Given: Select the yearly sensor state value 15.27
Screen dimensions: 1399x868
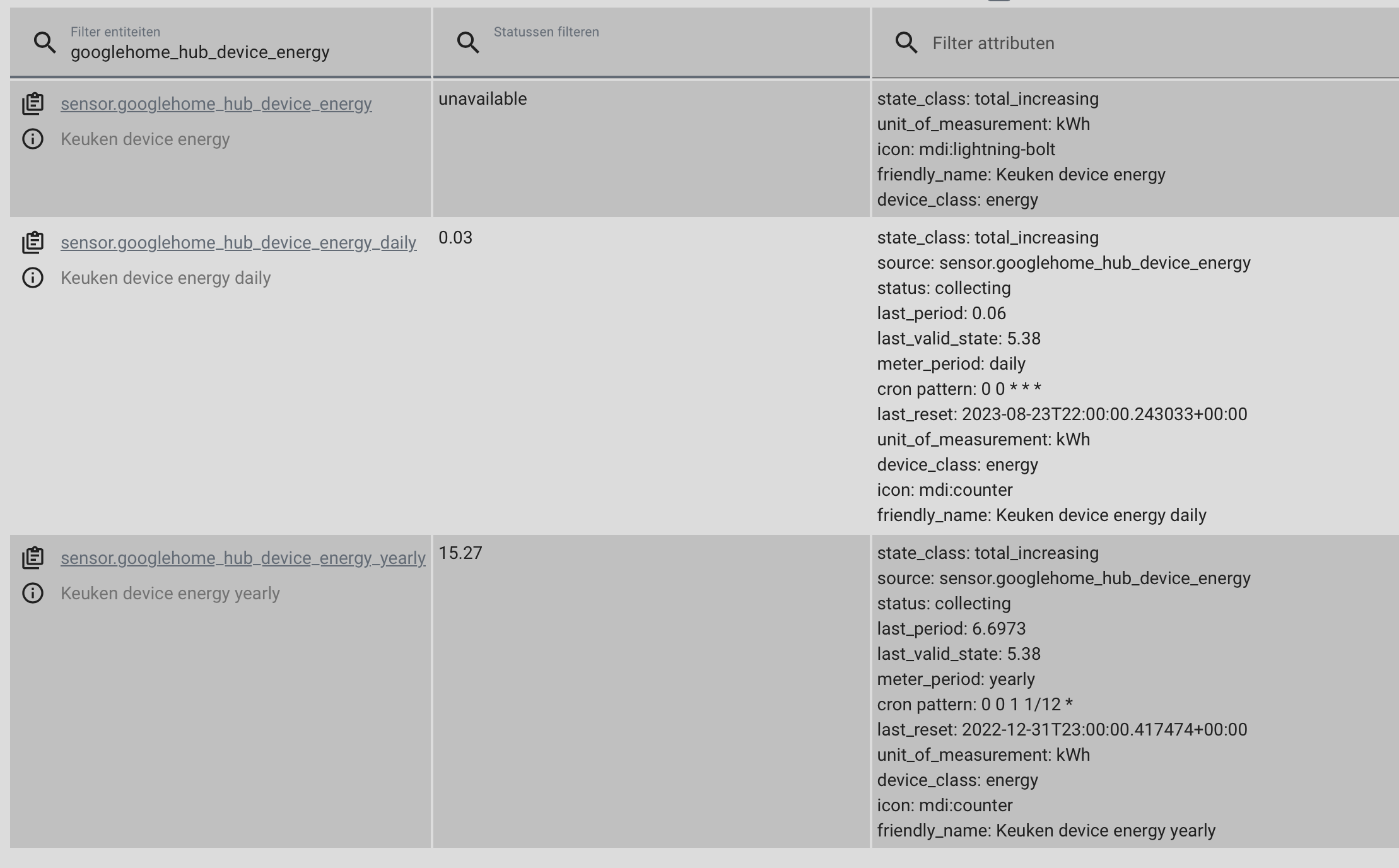Looking at the screenshot, I should click(461, 553).
